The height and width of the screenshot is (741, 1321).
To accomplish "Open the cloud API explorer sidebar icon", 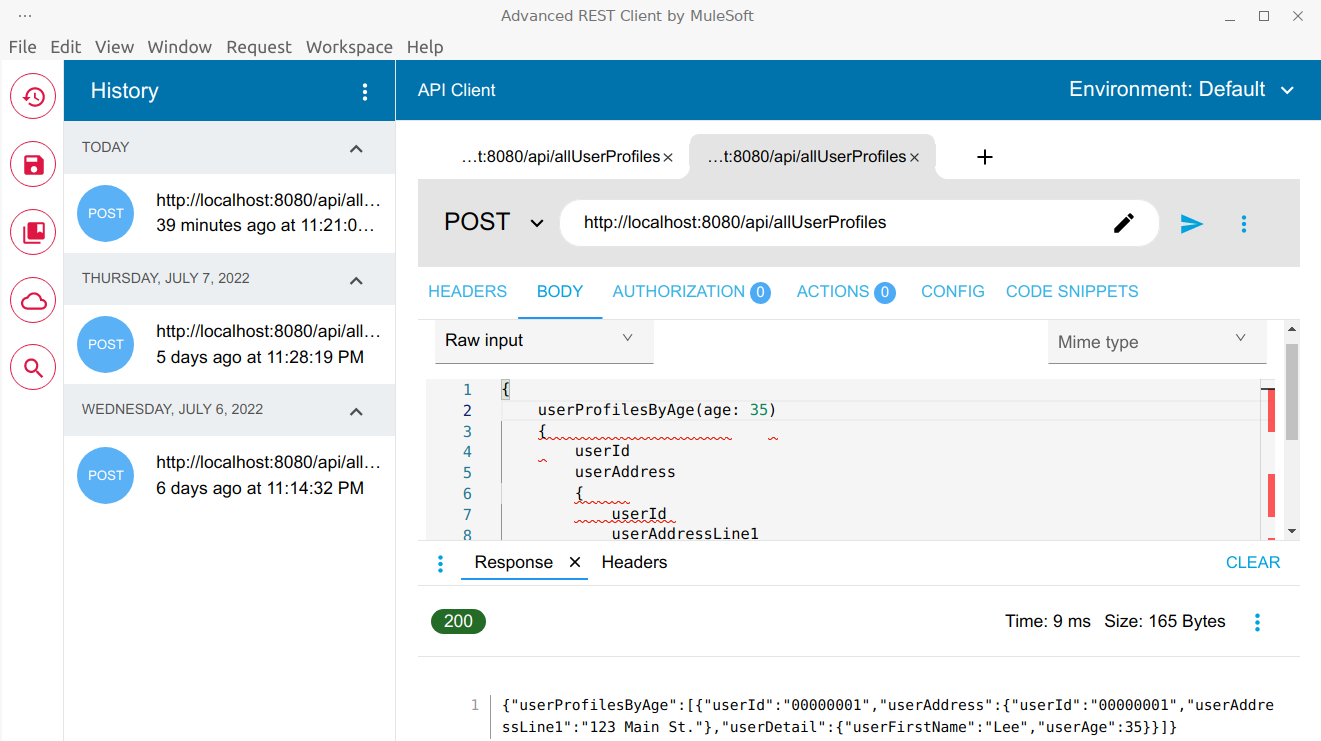I will (33, 301).
